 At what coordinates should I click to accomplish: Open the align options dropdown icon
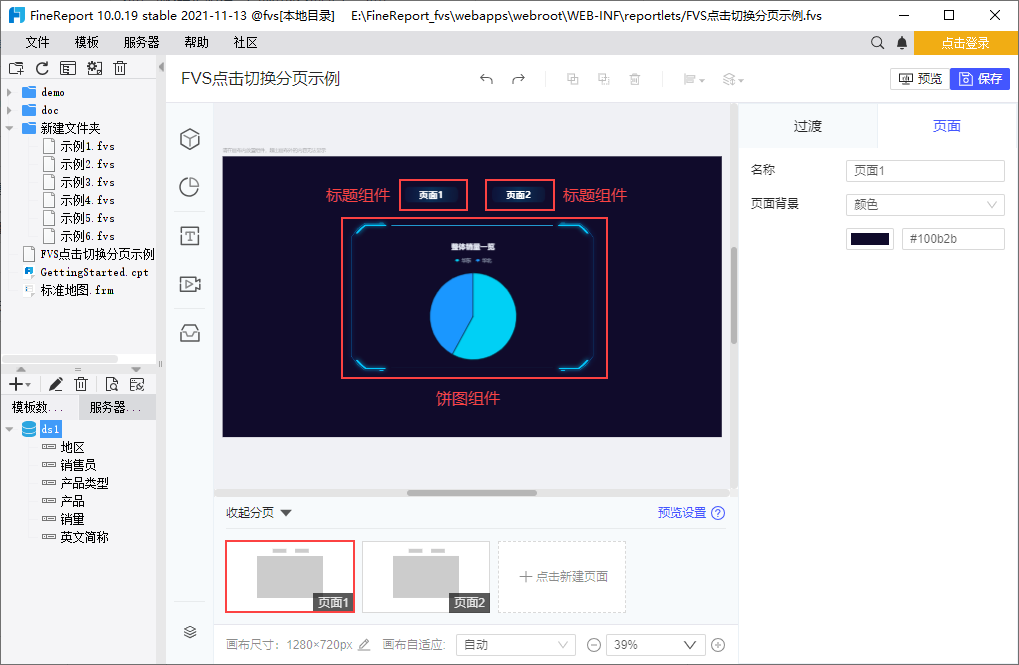693,79
